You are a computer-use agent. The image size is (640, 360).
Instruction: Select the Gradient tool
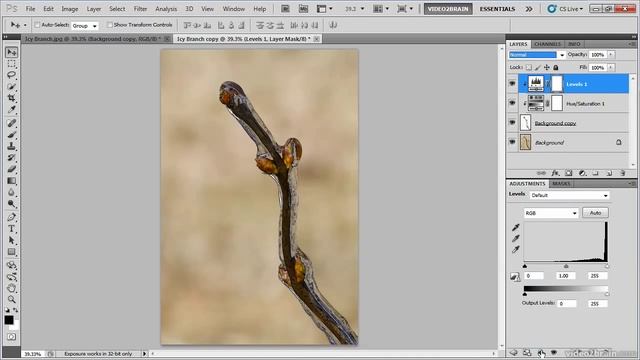point(11,180)
